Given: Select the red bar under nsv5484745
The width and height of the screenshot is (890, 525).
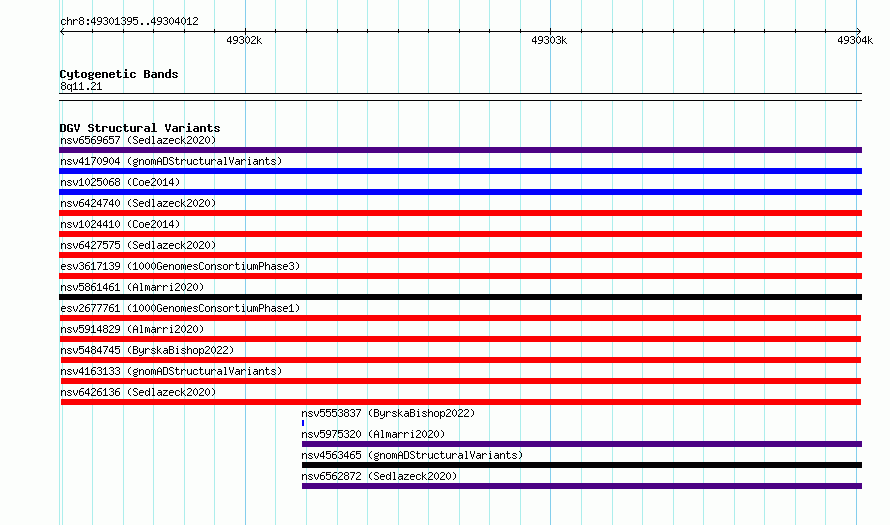Looking at the screenshot, I should pos(460,360).
